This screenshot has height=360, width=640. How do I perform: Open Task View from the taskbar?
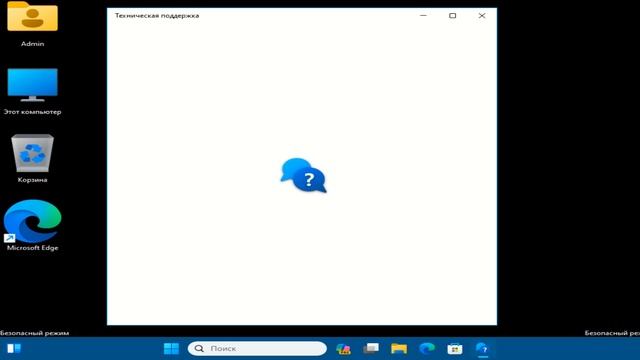[x=371, y=349]
